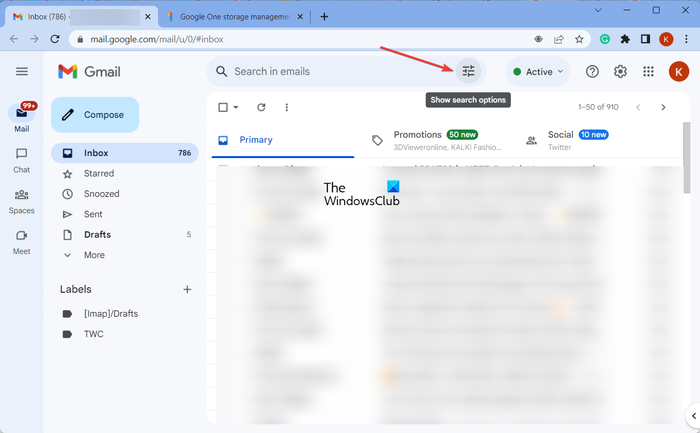Refresh the inbox message list
The height and width of the screenshot is (433, 700).
coord(261,107)
